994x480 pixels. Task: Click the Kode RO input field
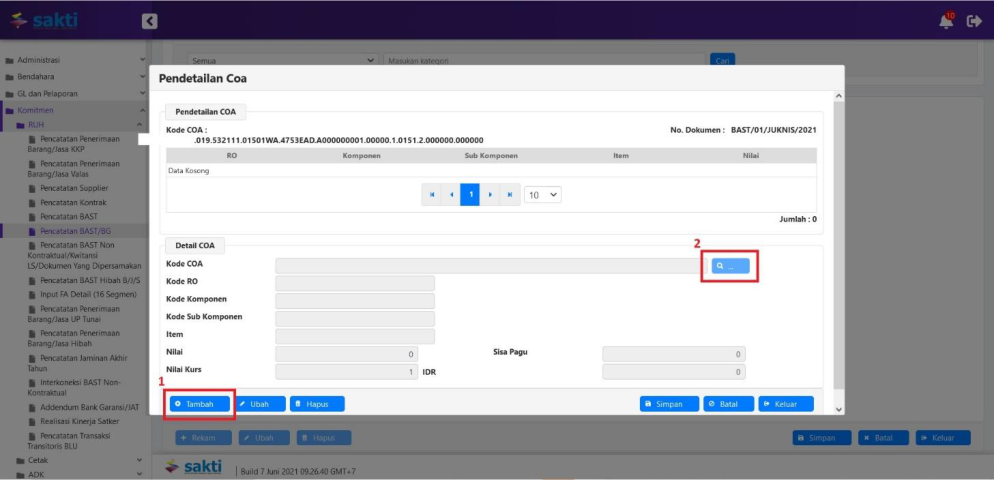tap(354, 283)
